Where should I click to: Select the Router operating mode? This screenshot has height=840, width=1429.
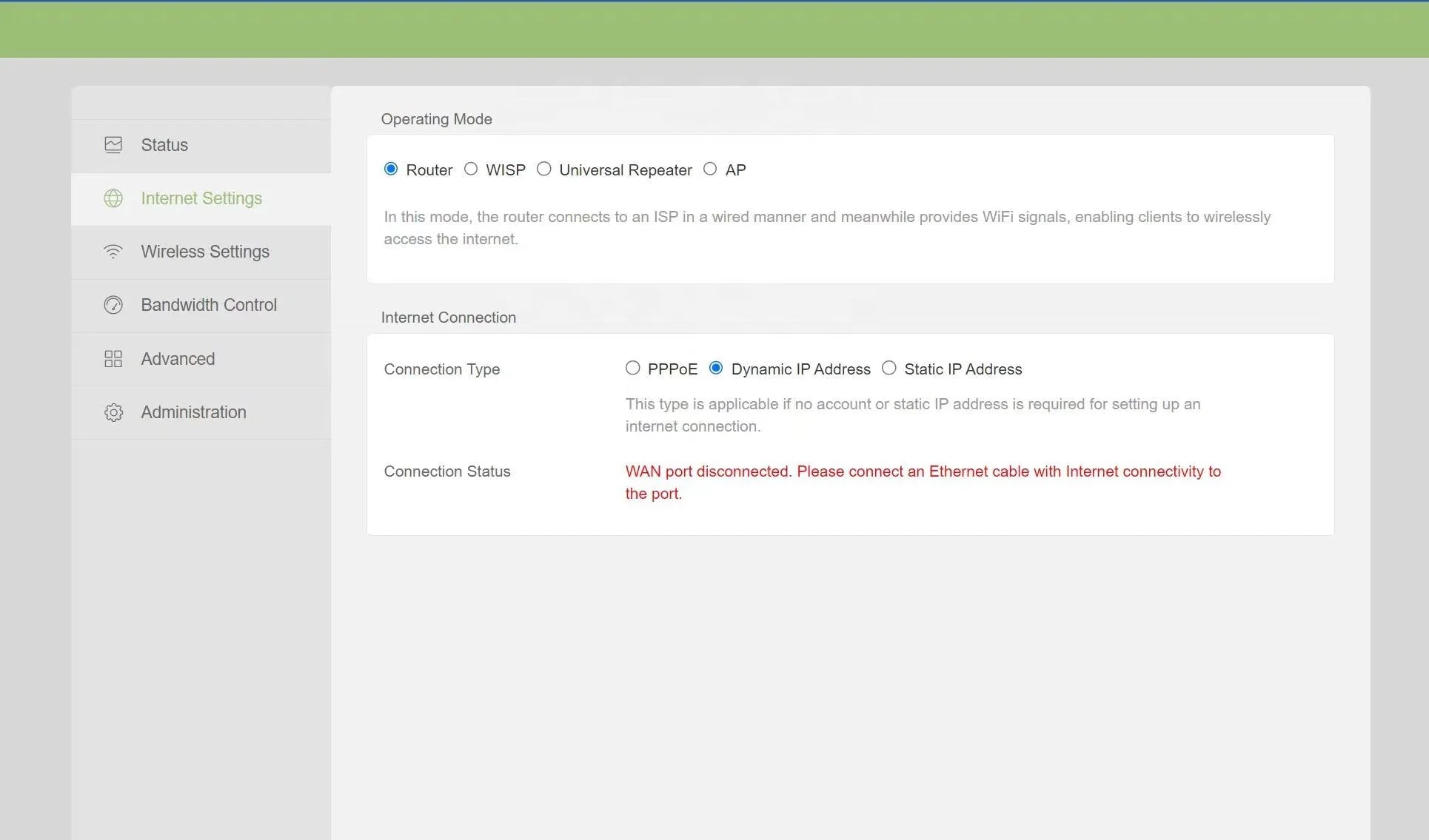coord(391,169)
